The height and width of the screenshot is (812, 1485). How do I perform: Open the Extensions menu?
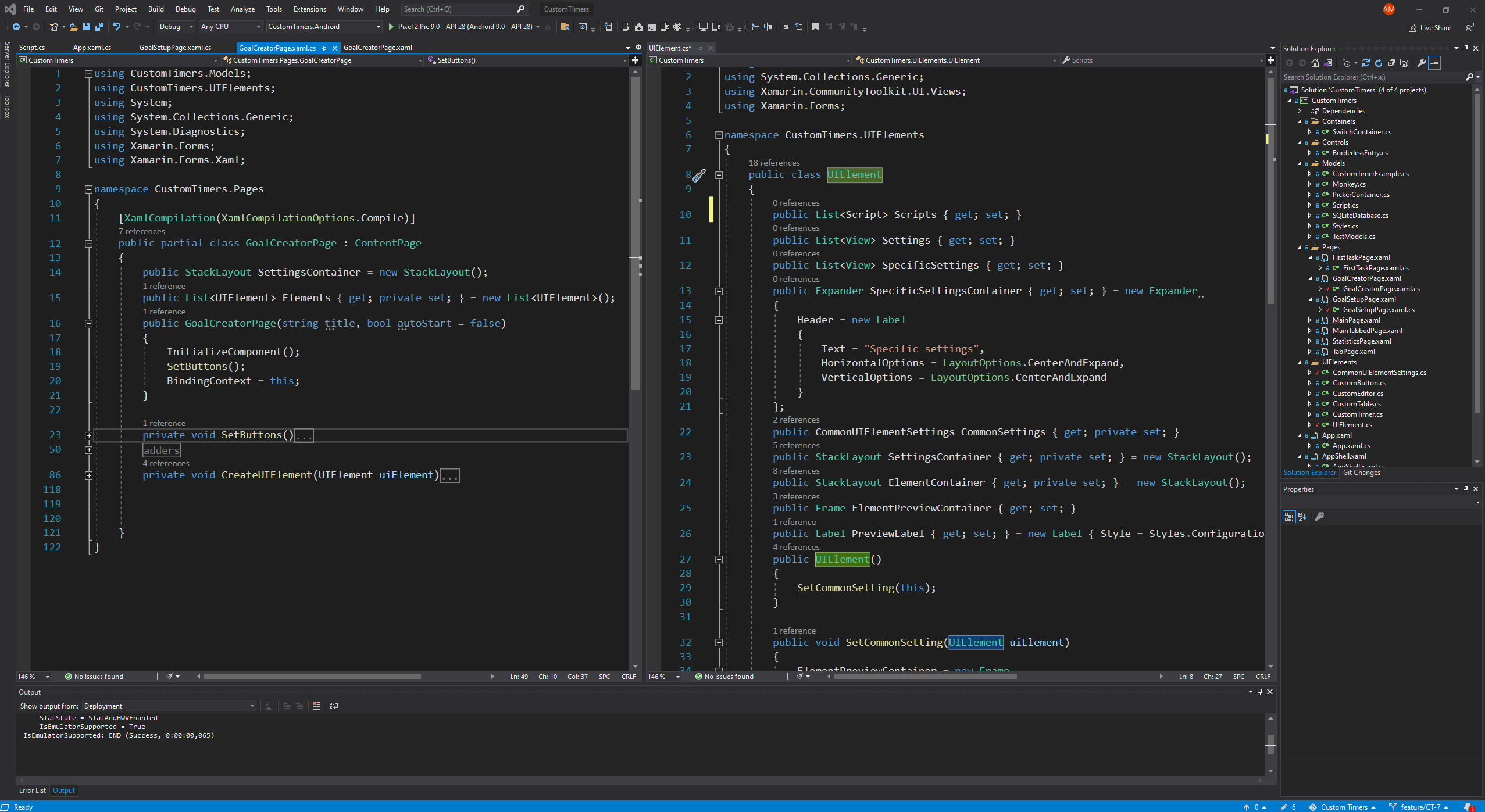click(x=309, y=9)
